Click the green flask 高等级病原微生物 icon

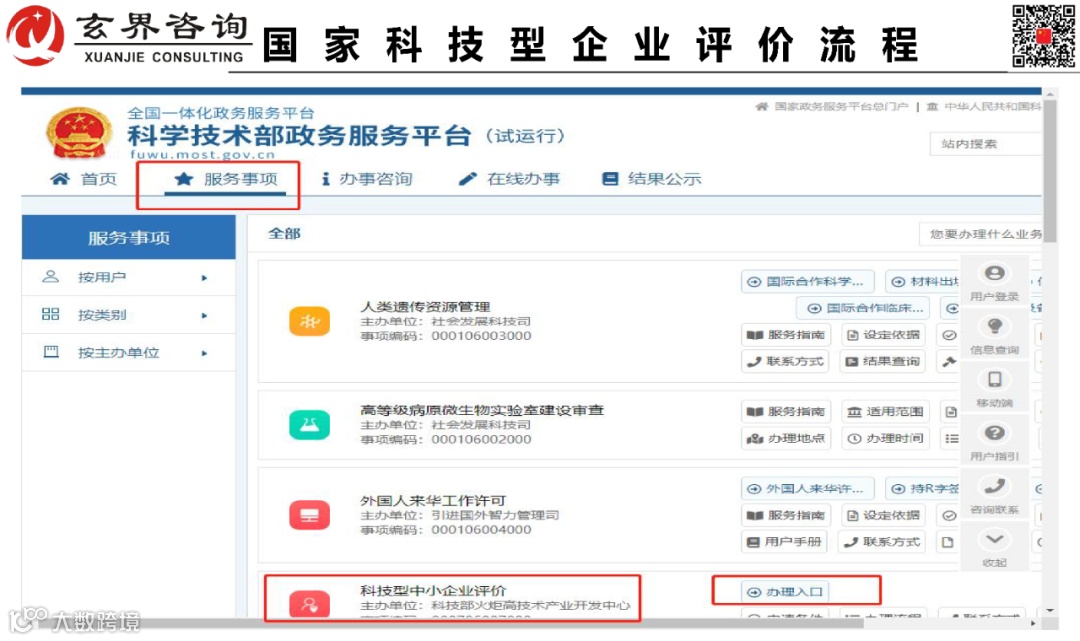(x=309, y=425)
